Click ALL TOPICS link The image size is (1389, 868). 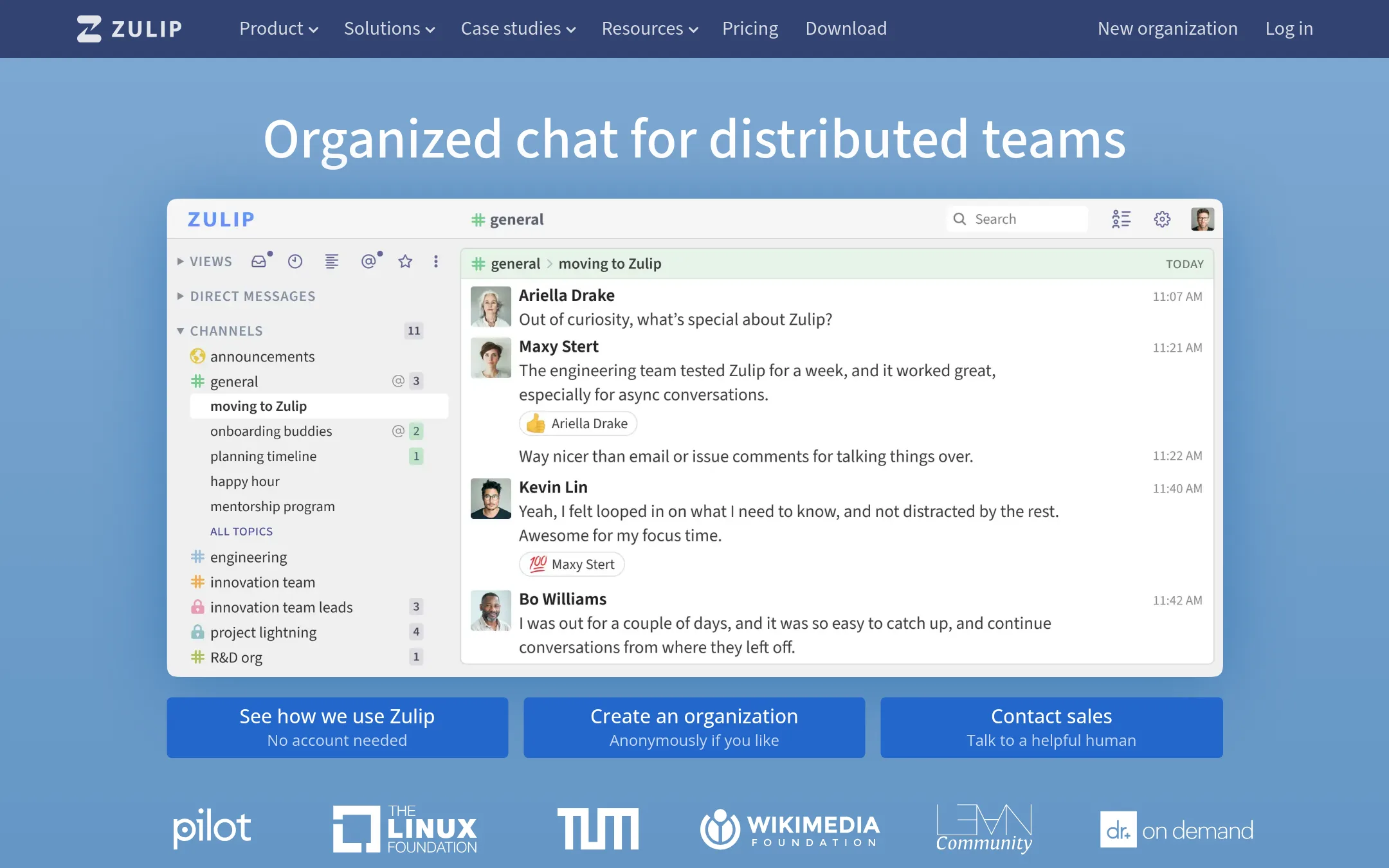(241, 532)
